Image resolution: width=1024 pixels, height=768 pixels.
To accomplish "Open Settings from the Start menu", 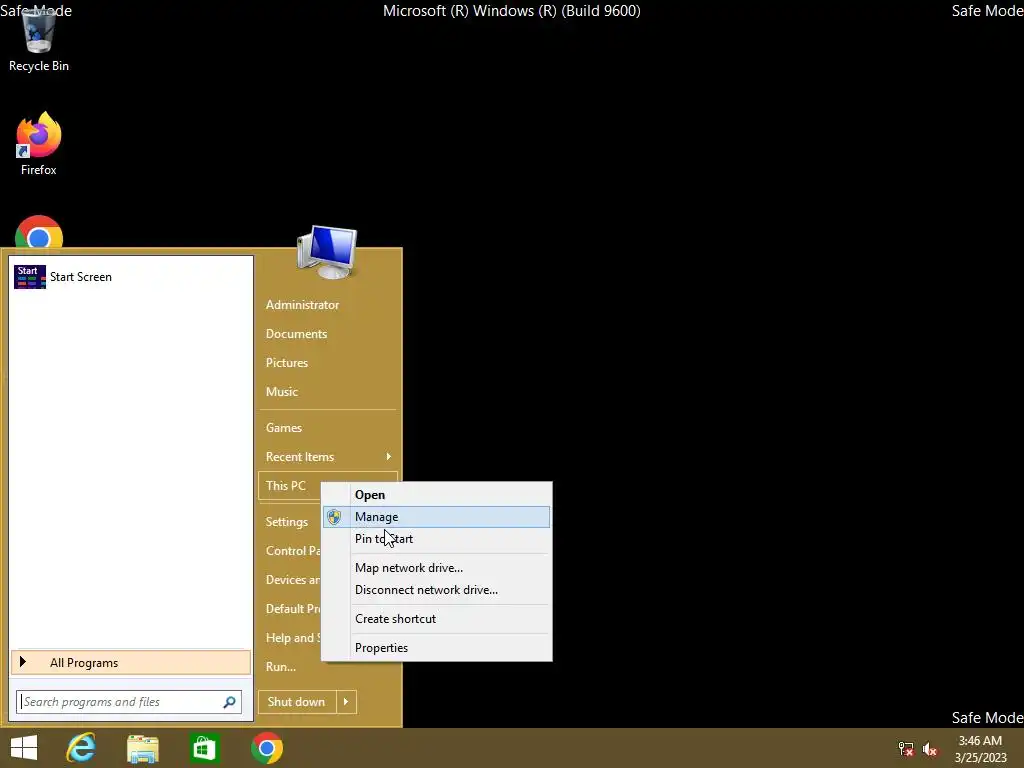I will (287, 522).
